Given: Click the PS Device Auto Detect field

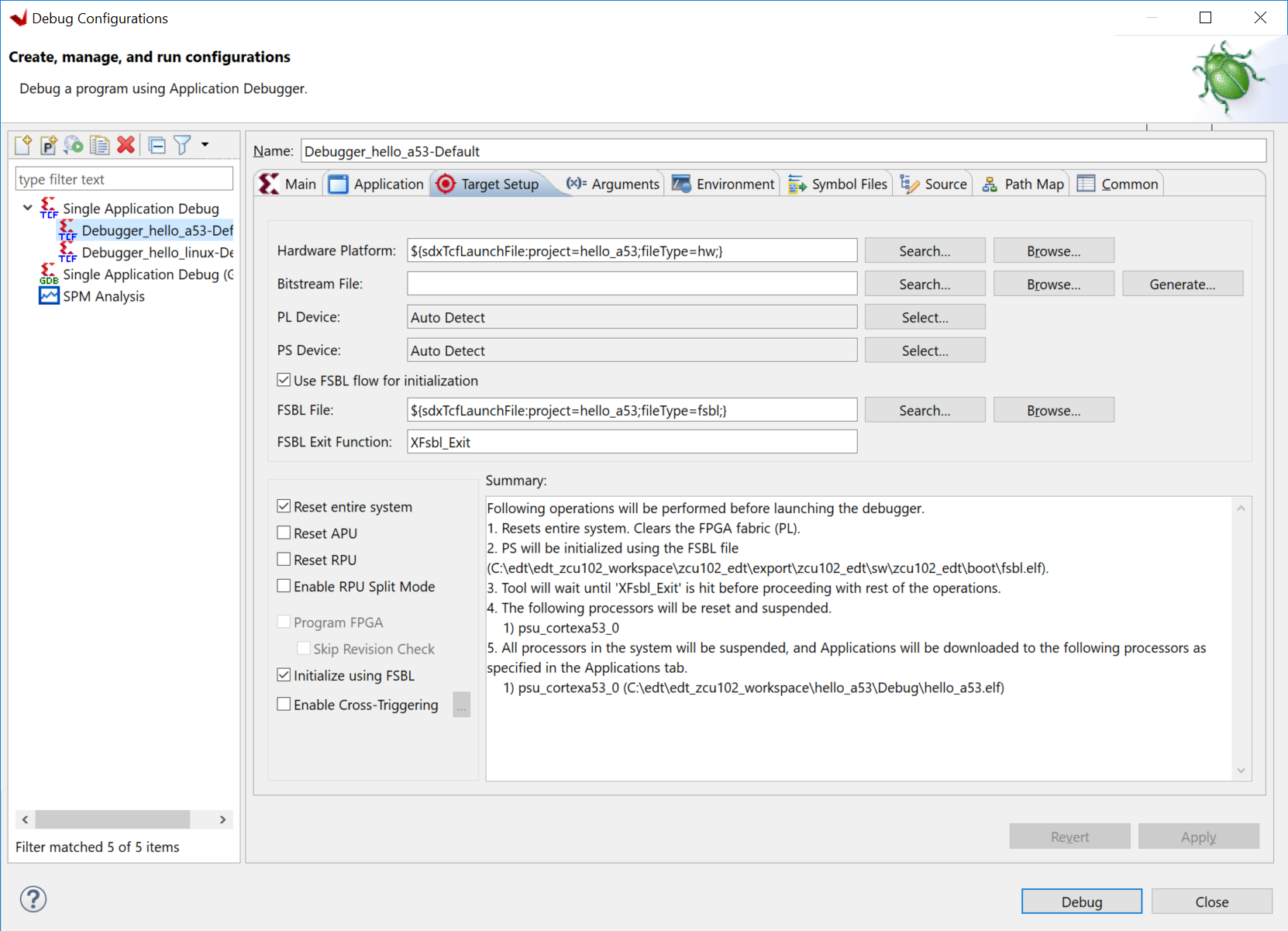Looking at the screenshot, I should pyautogui.click(x=632, y=350).
